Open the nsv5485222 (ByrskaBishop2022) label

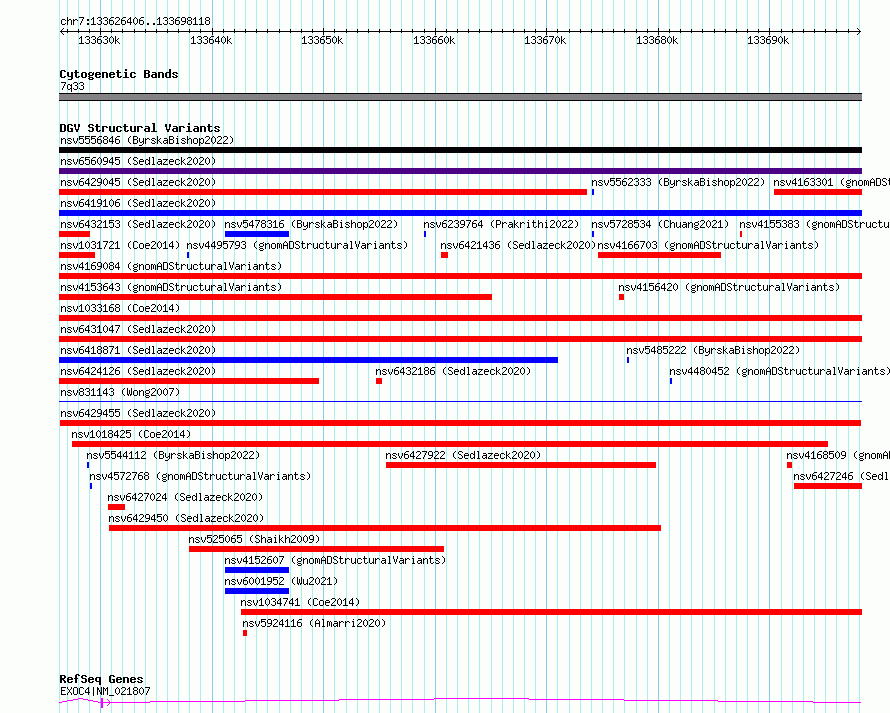(x=713, y=350)
